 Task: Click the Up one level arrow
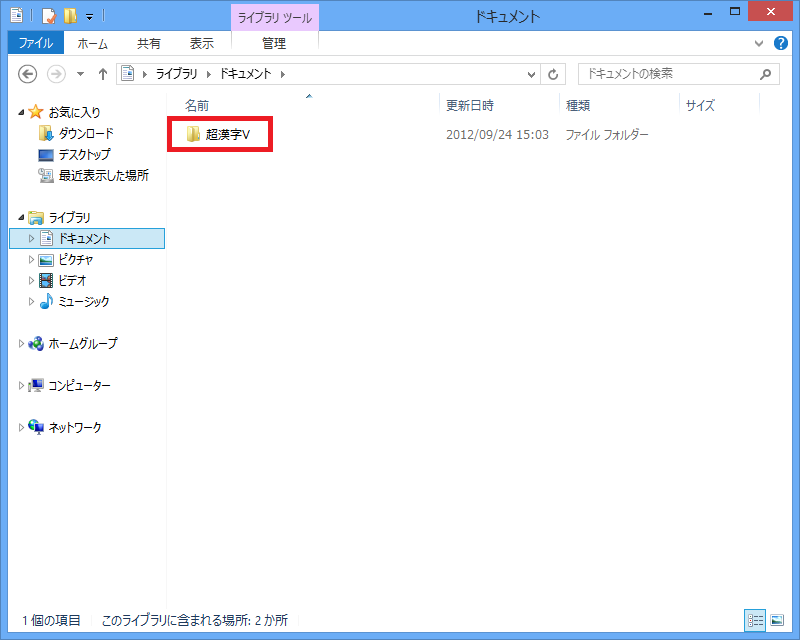pos(102,74)
